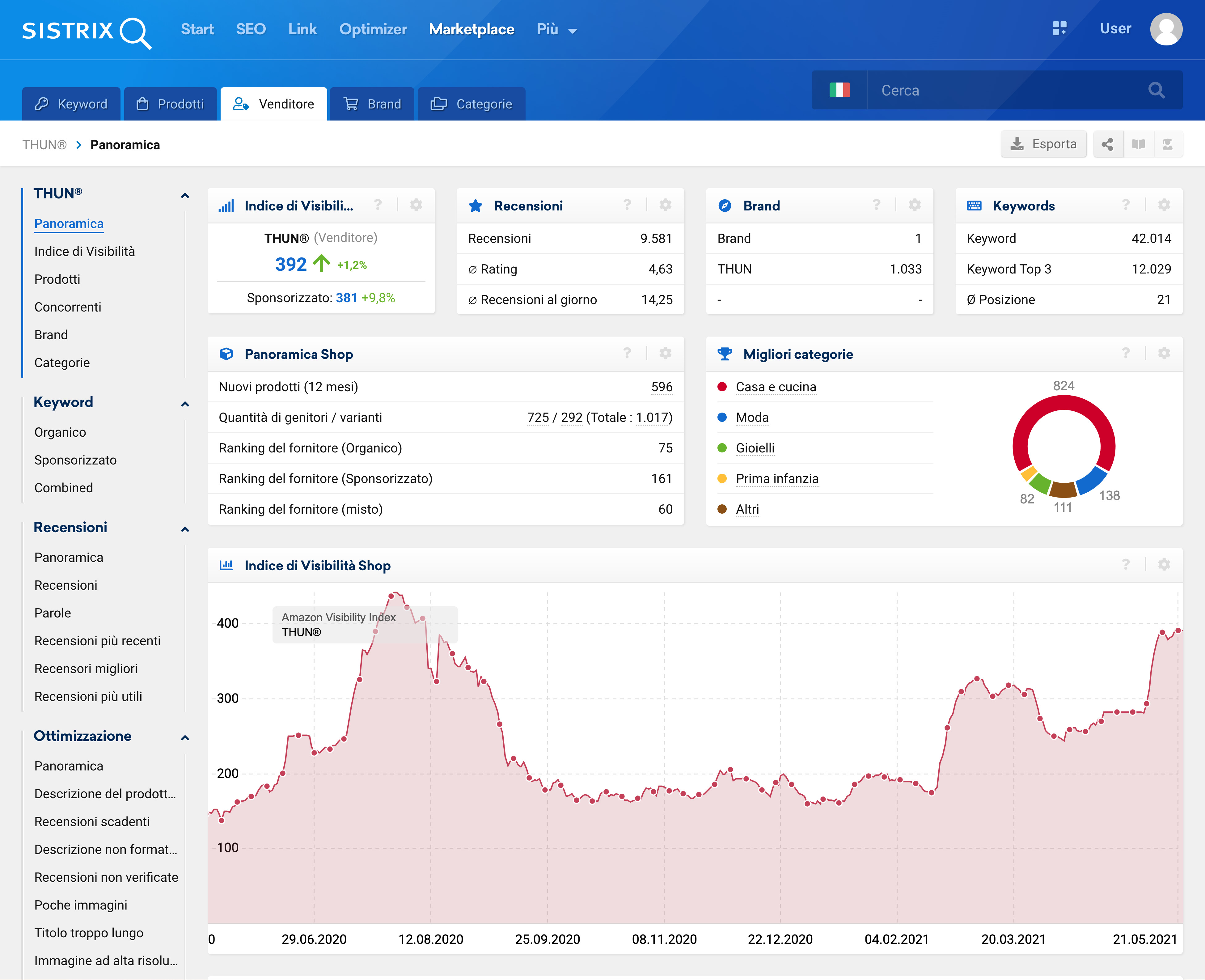Screen dimensions: 1205x980
Task: Open help for Indice di Visibilità box
Action: point(378,205)
